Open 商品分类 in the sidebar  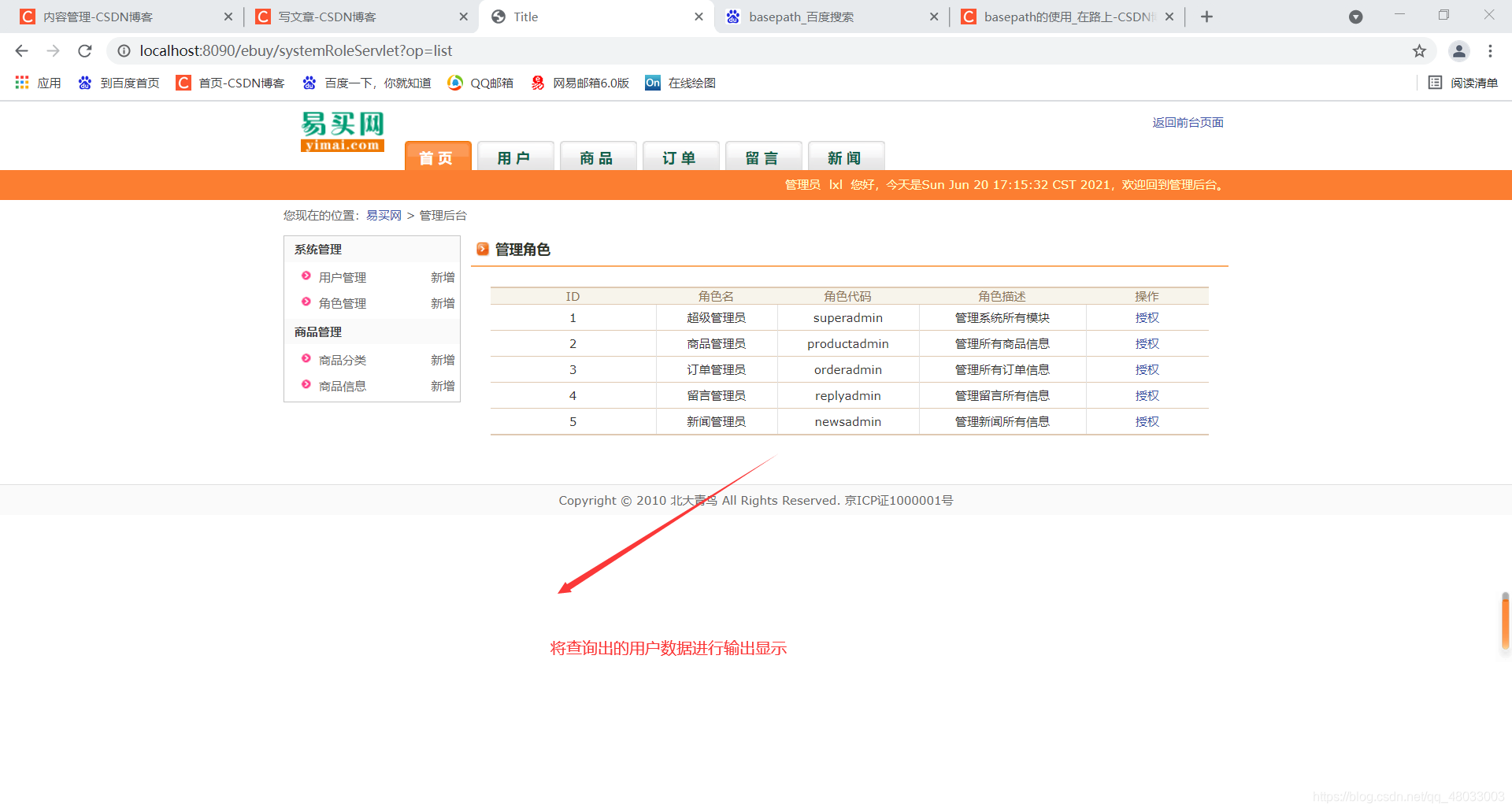(343, 360)
